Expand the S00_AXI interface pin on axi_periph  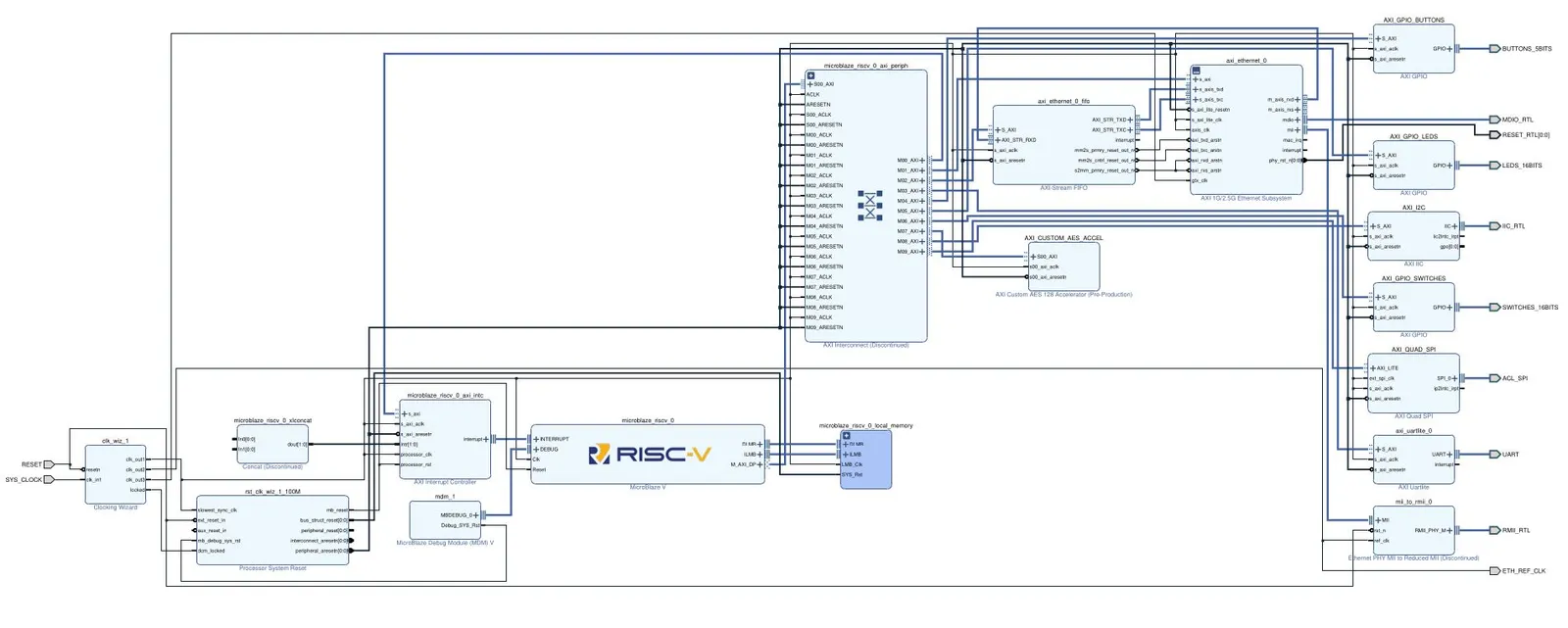pyautogui.click(x=810, y=84)
